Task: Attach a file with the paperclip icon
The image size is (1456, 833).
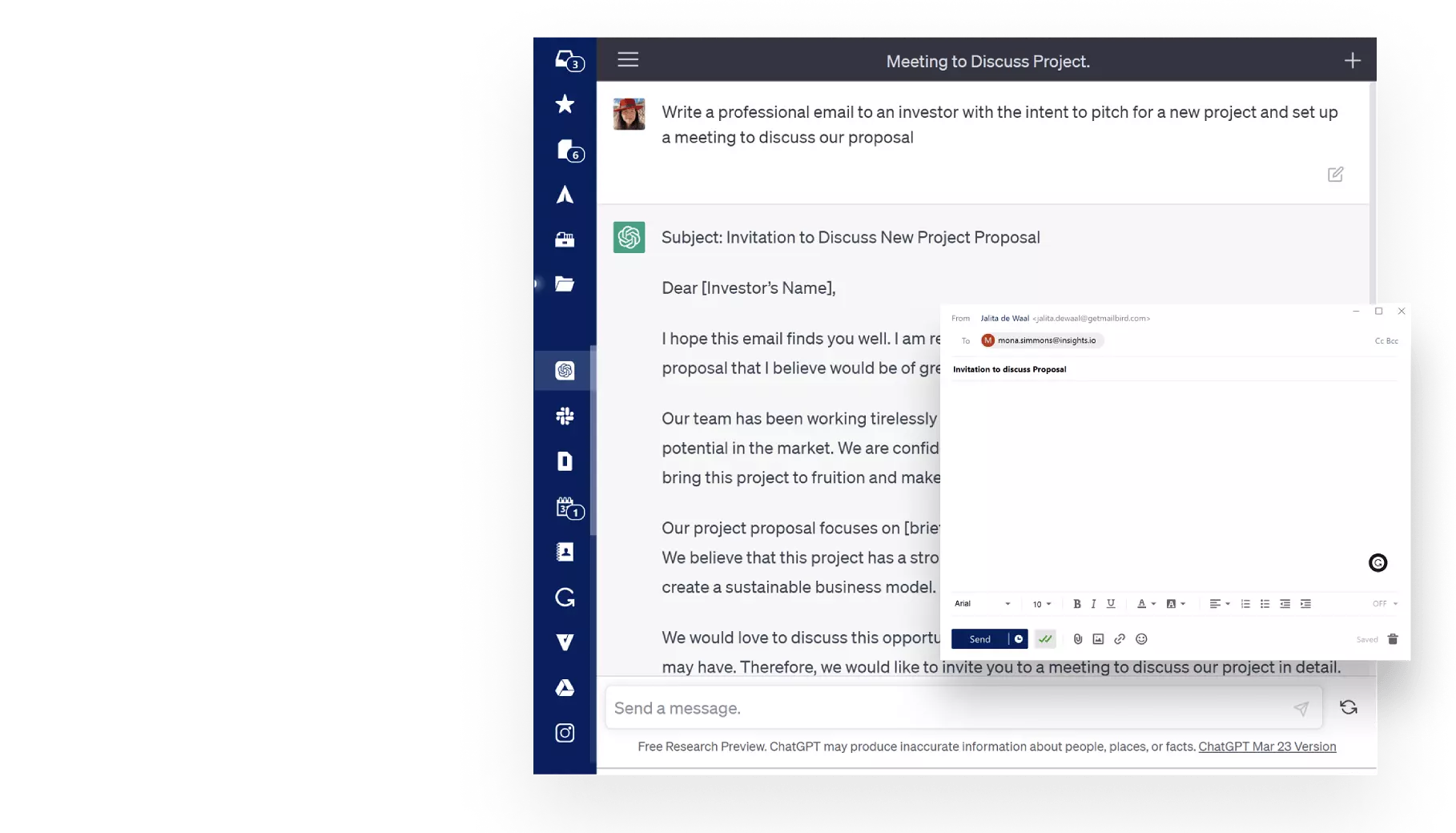Action: [x=1078, y=639]
